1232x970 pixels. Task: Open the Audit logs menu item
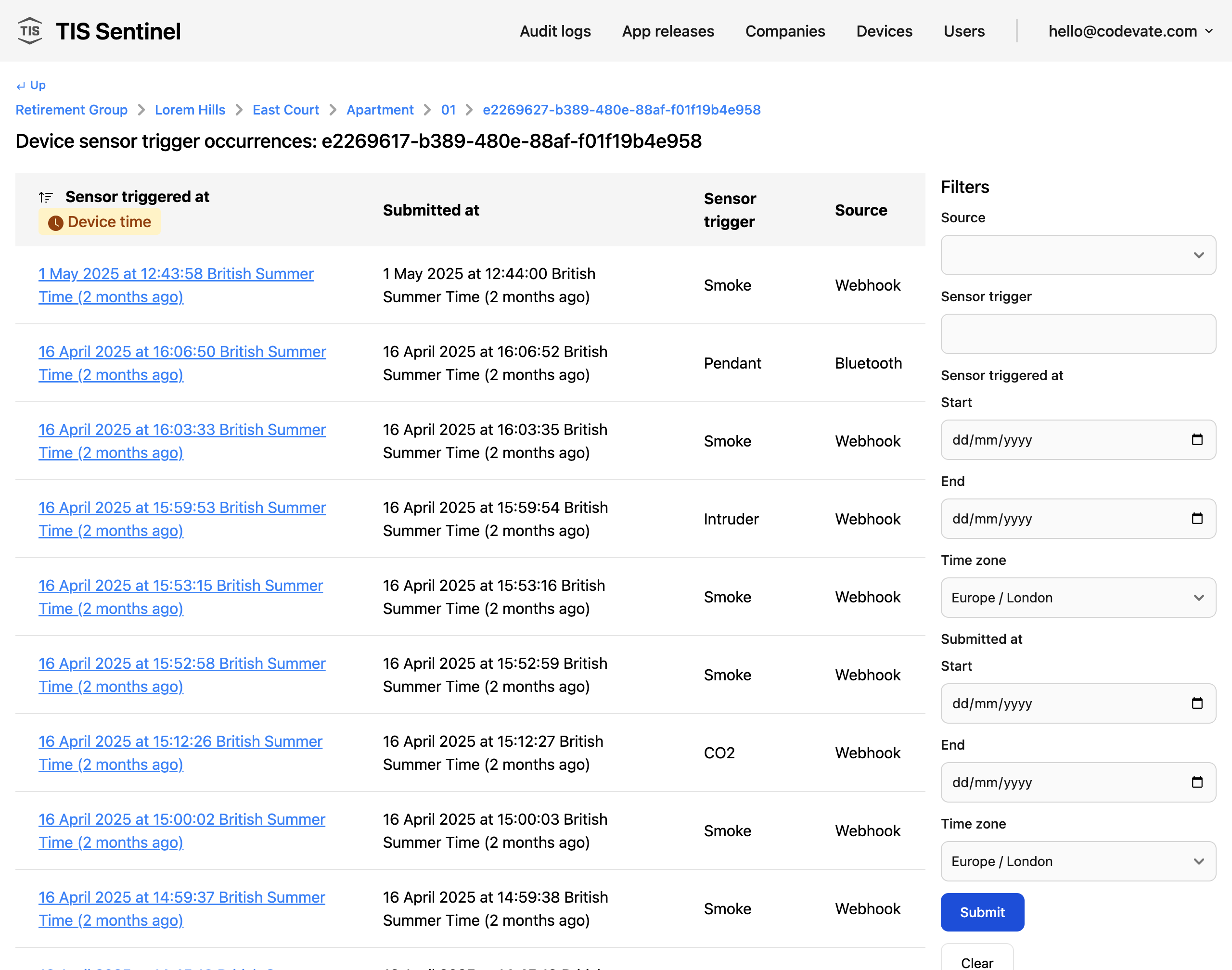click(x=555, y=31)
